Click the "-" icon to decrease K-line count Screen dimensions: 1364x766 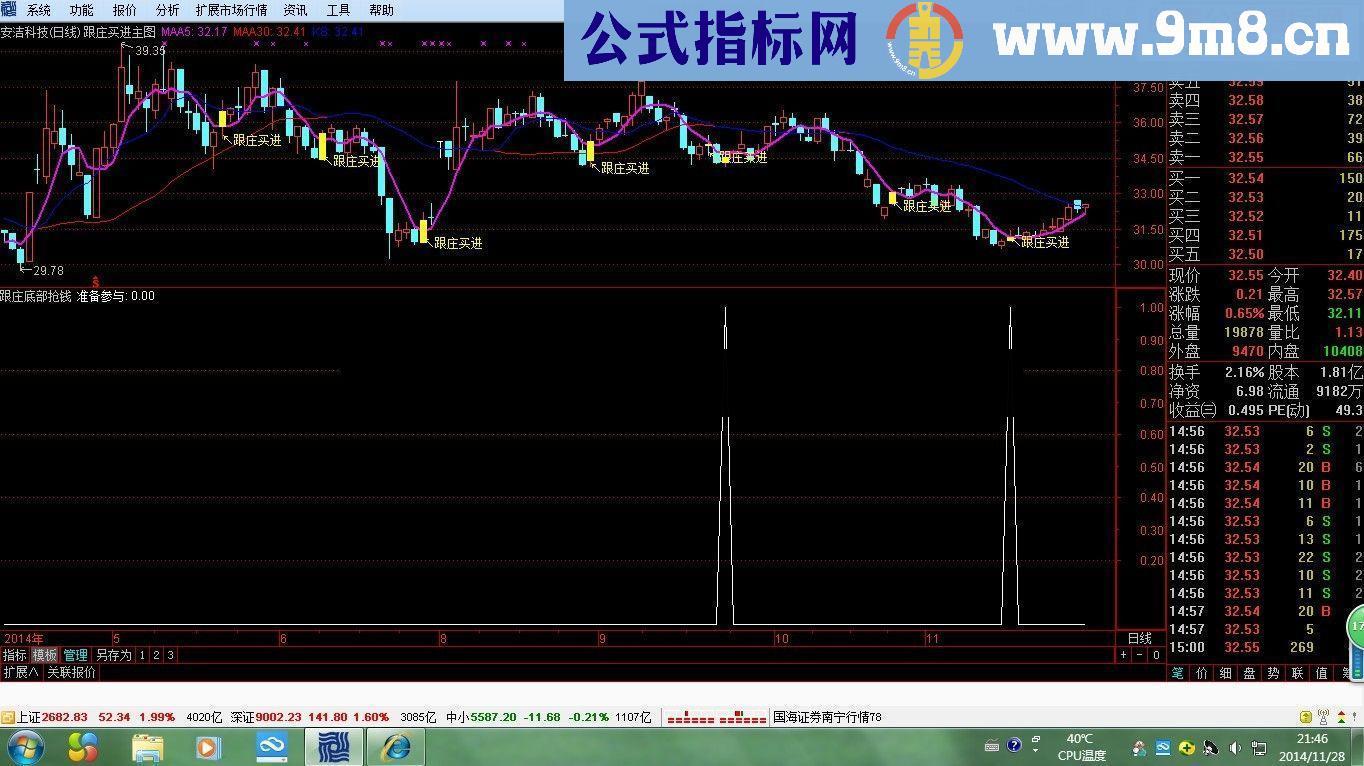tap(1139, 654)
